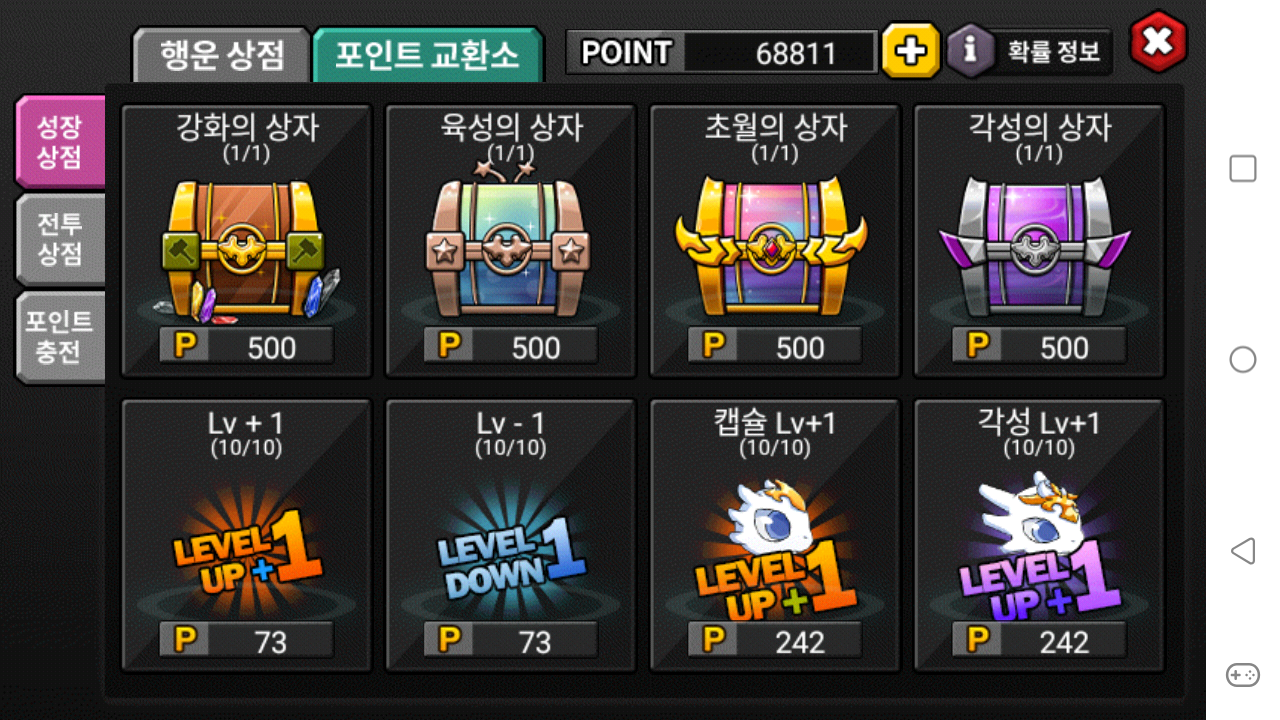Tap the 캡슐 Lv+1 dragon icon
The image size is (1280, 720).
pos(774,550)
